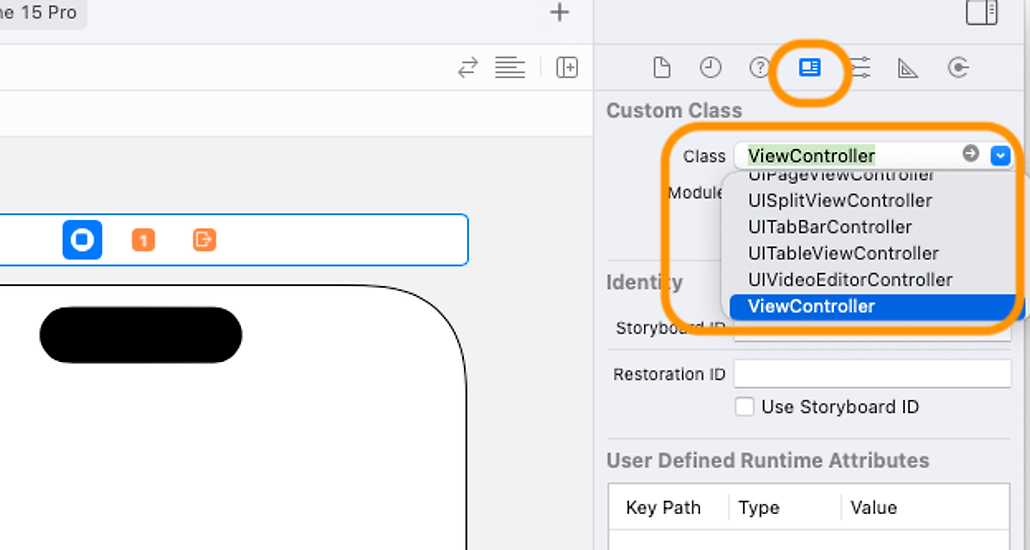This screenshot has height=550, width=1030.
Task: Click the Key Path column header
Action: (663, 508)
